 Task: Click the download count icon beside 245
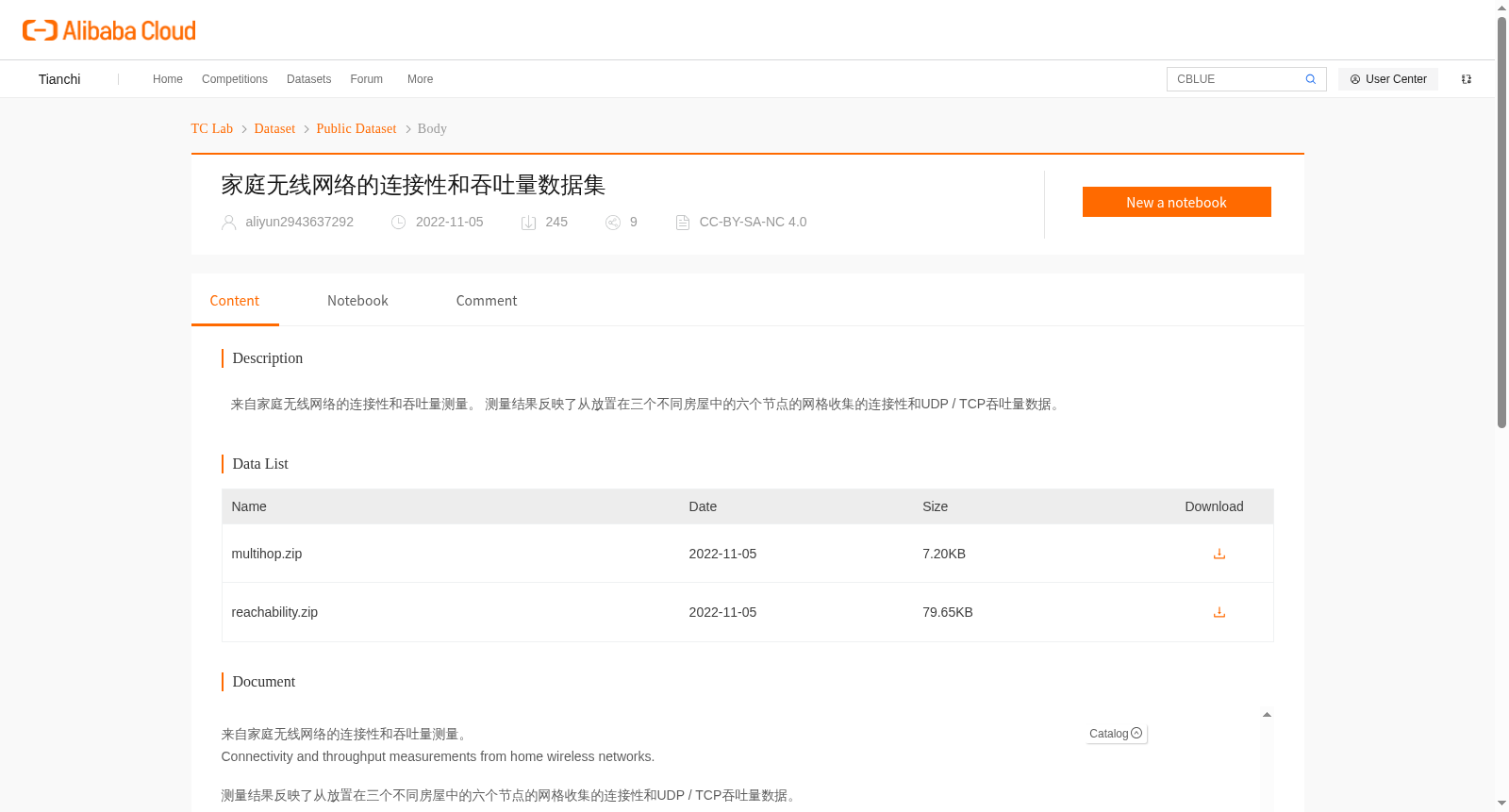[x=528, y=223]
